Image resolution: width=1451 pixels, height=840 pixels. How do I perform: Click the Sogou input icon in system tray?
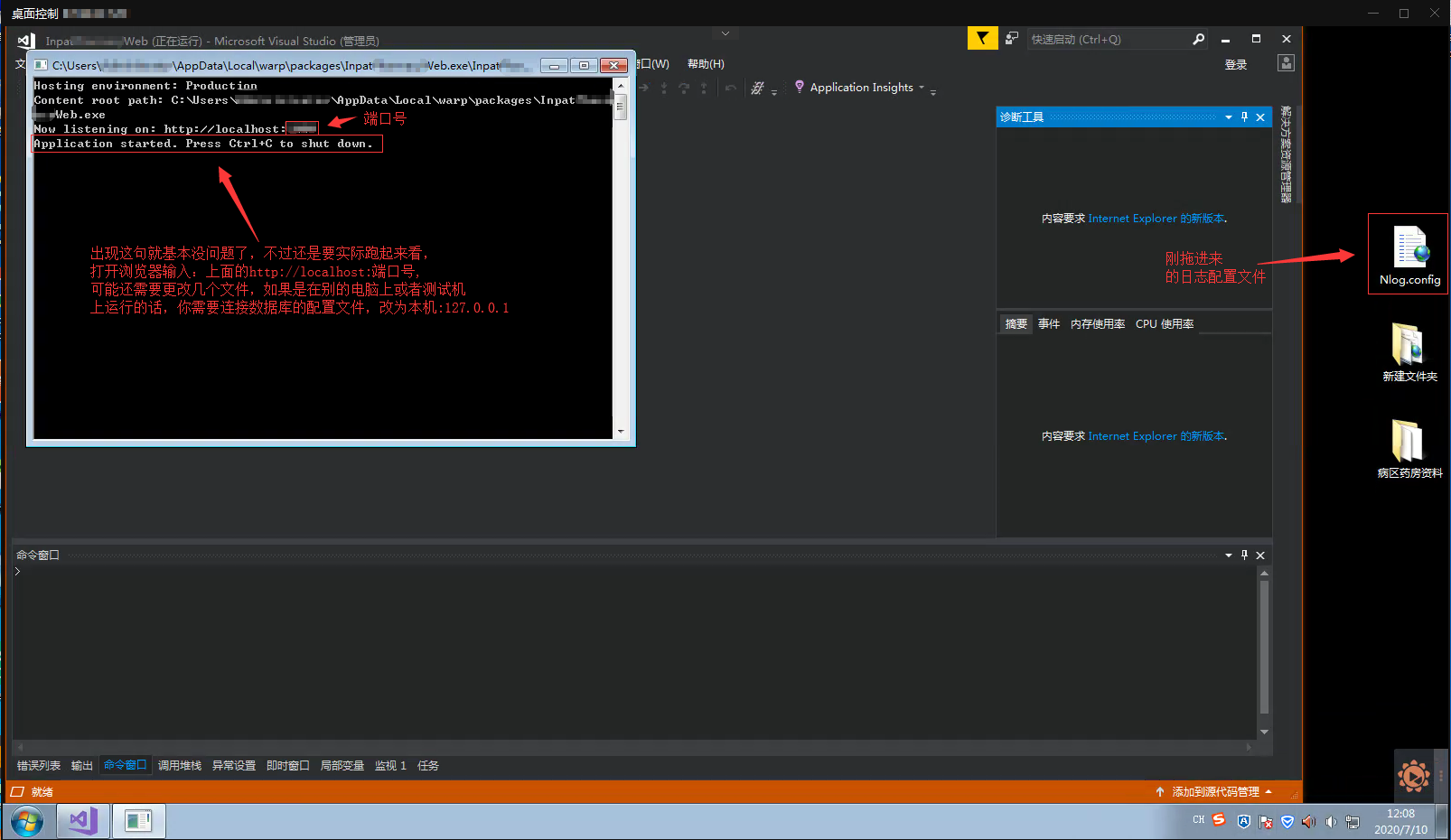(x=1219, y=821)
